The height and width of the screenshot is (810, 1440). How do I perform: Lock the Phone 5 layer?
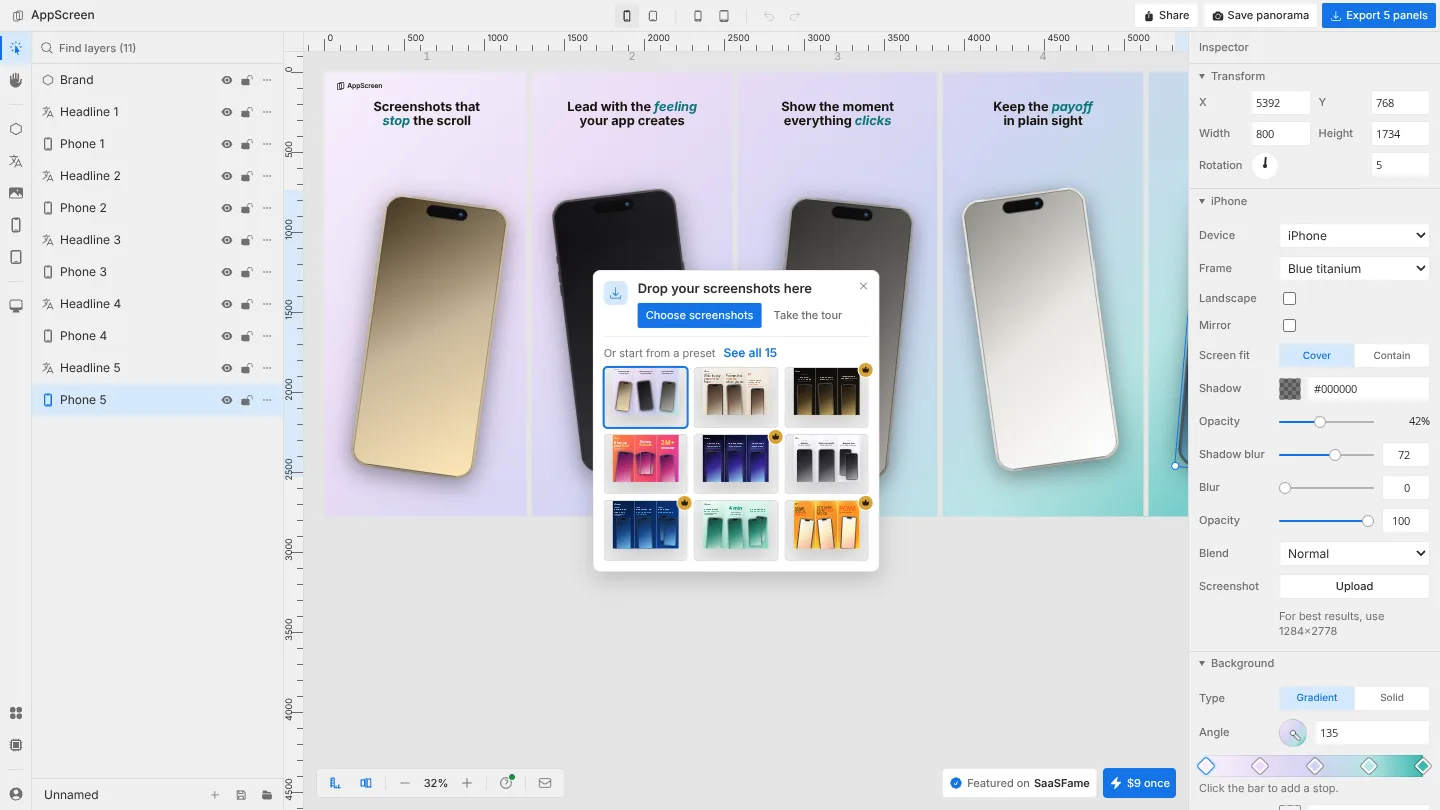pos(247,400)
